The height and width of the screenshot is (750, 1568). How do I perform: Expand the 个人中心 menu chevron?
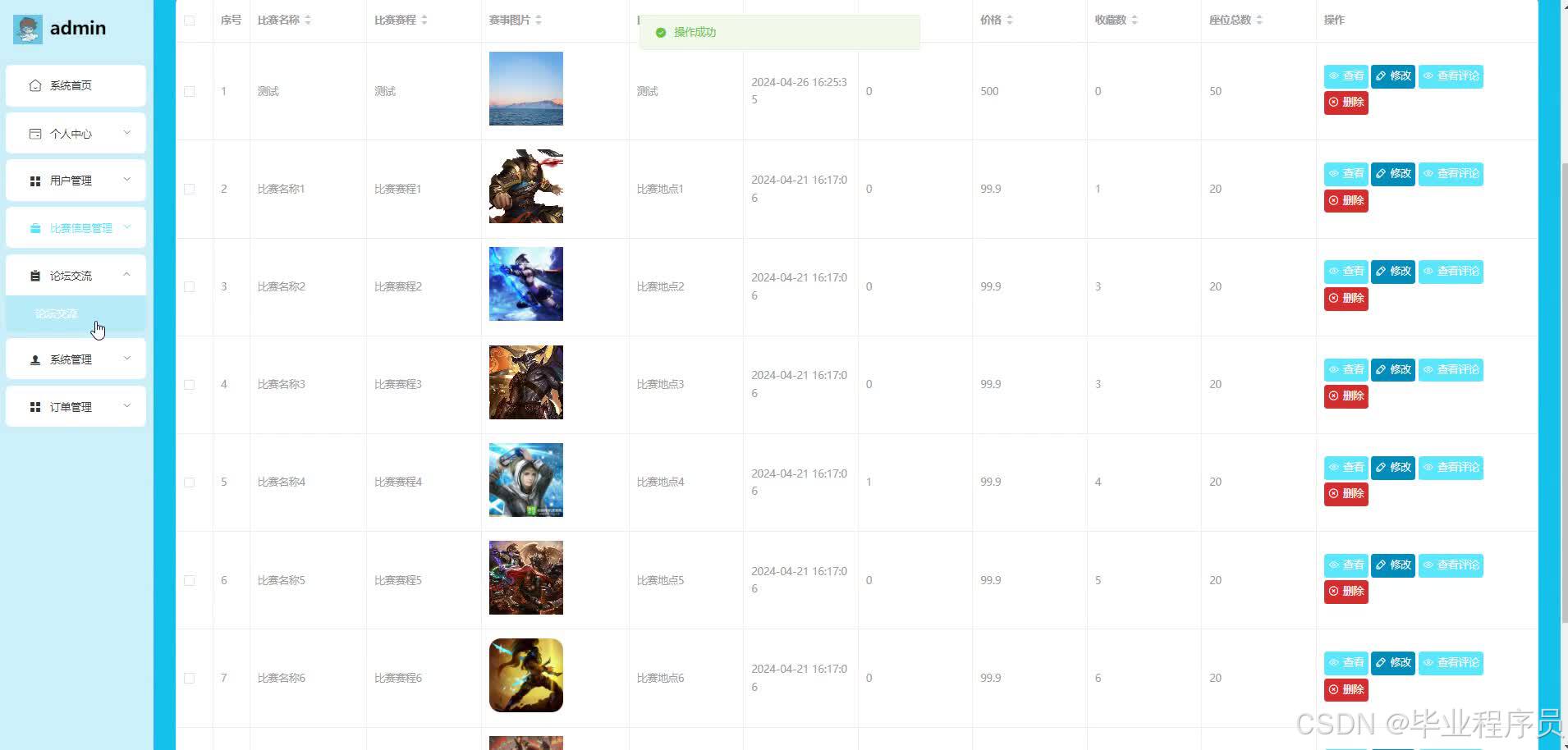point(126,132)
